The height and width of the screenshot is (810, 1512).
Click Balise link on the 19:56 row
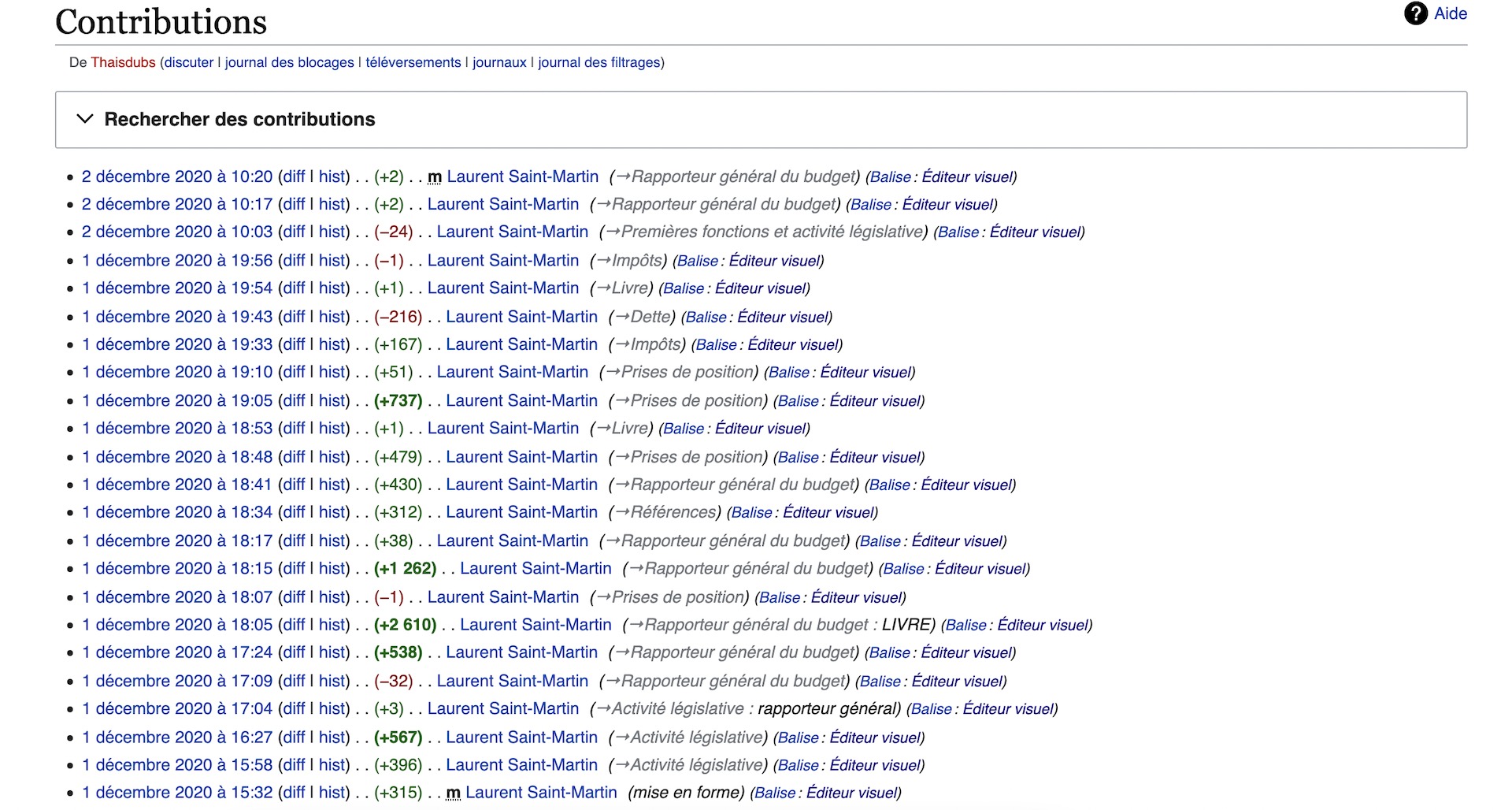click(697, 261)
